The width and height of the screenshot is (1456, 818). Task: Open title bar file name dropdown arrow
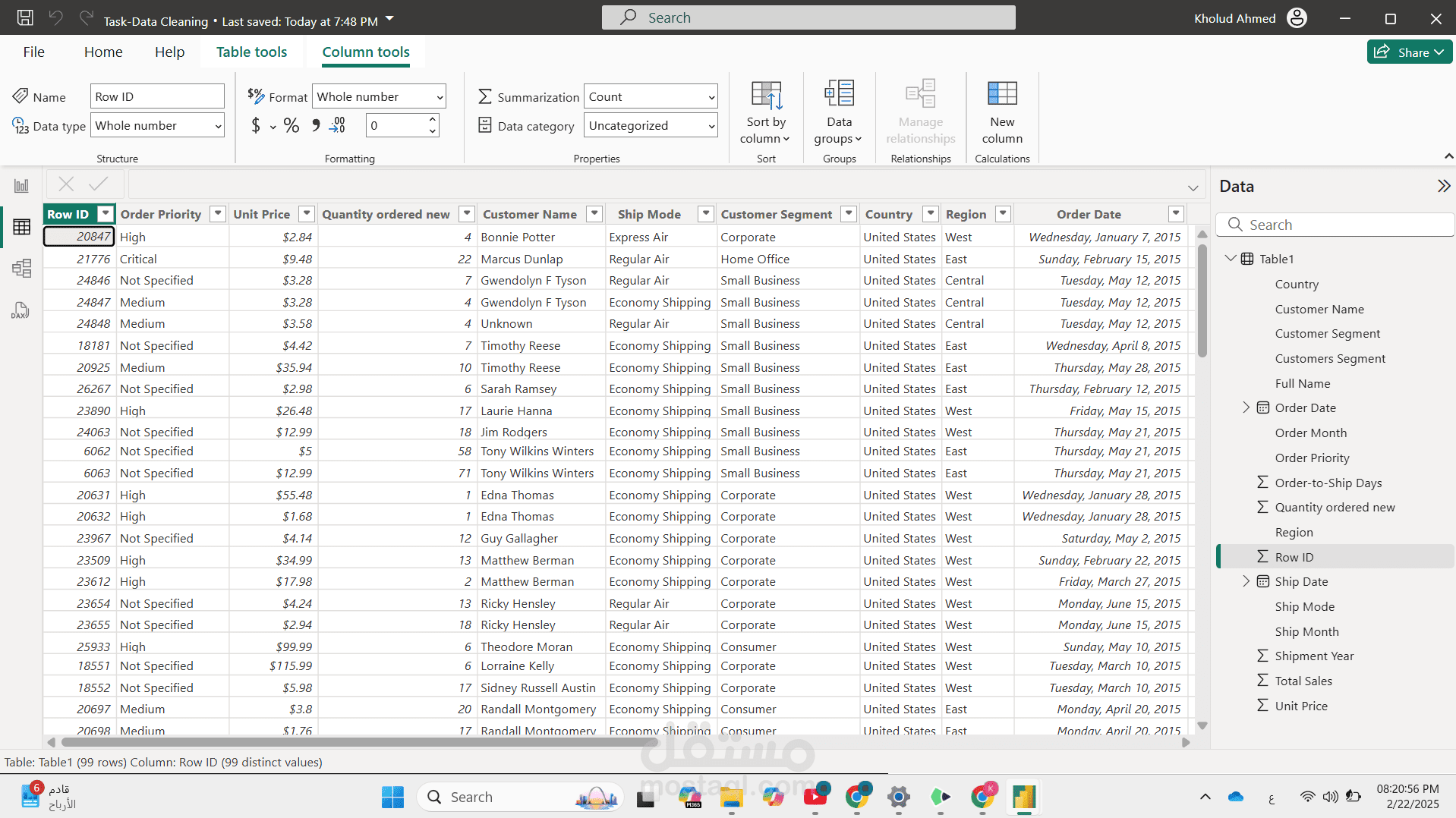coord(389,18)
